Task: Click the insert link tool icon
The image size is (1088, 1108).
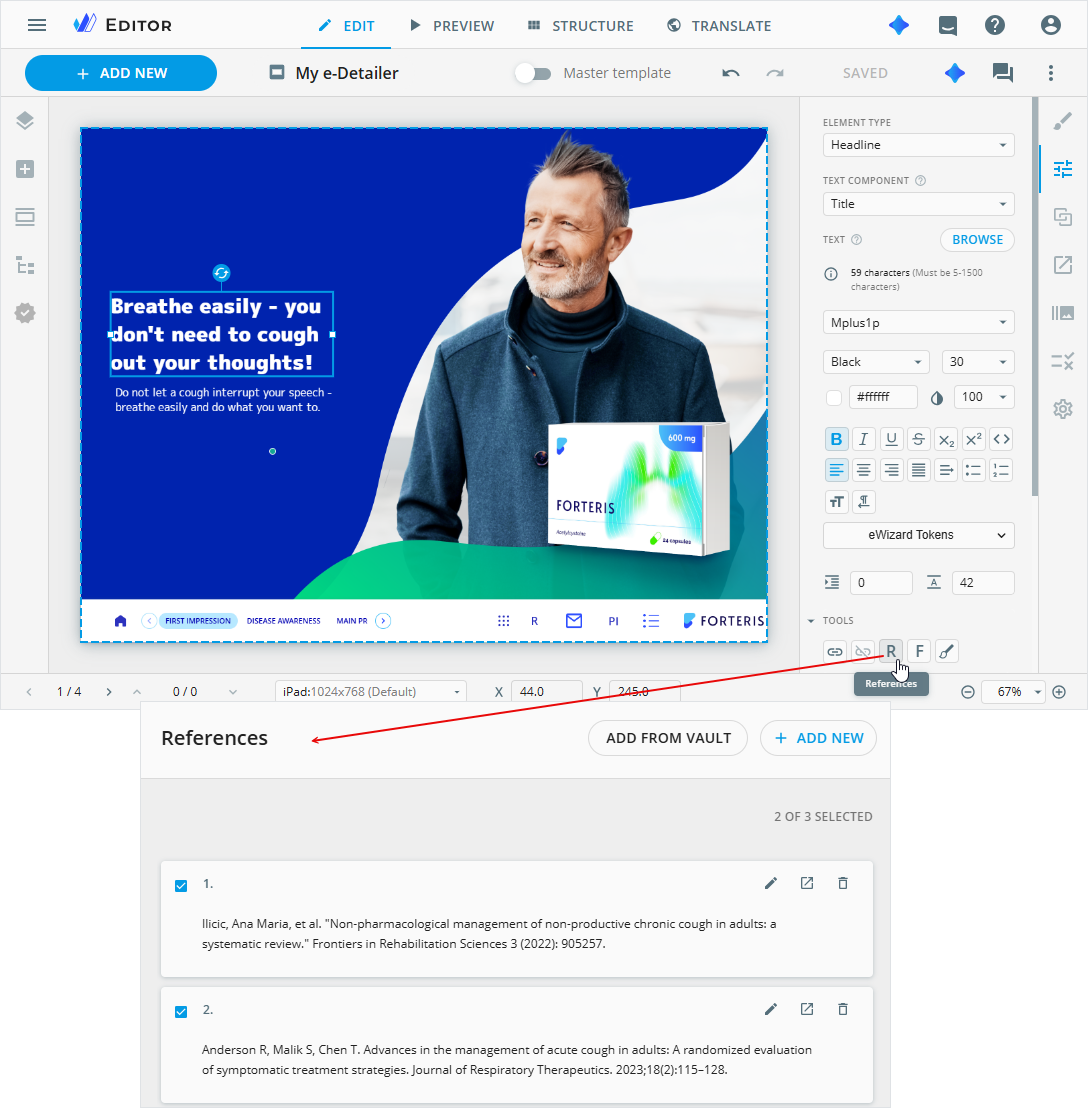Action: 835,651
